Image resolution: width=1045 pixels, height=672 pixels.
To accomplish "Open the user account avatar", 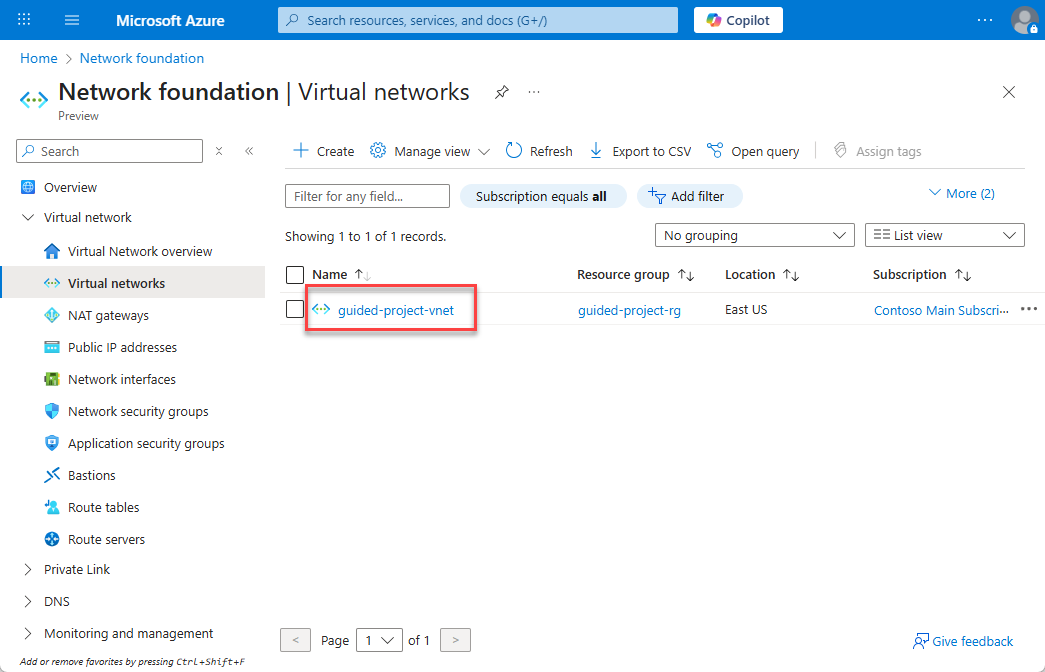I will (x=1024, y=20).
